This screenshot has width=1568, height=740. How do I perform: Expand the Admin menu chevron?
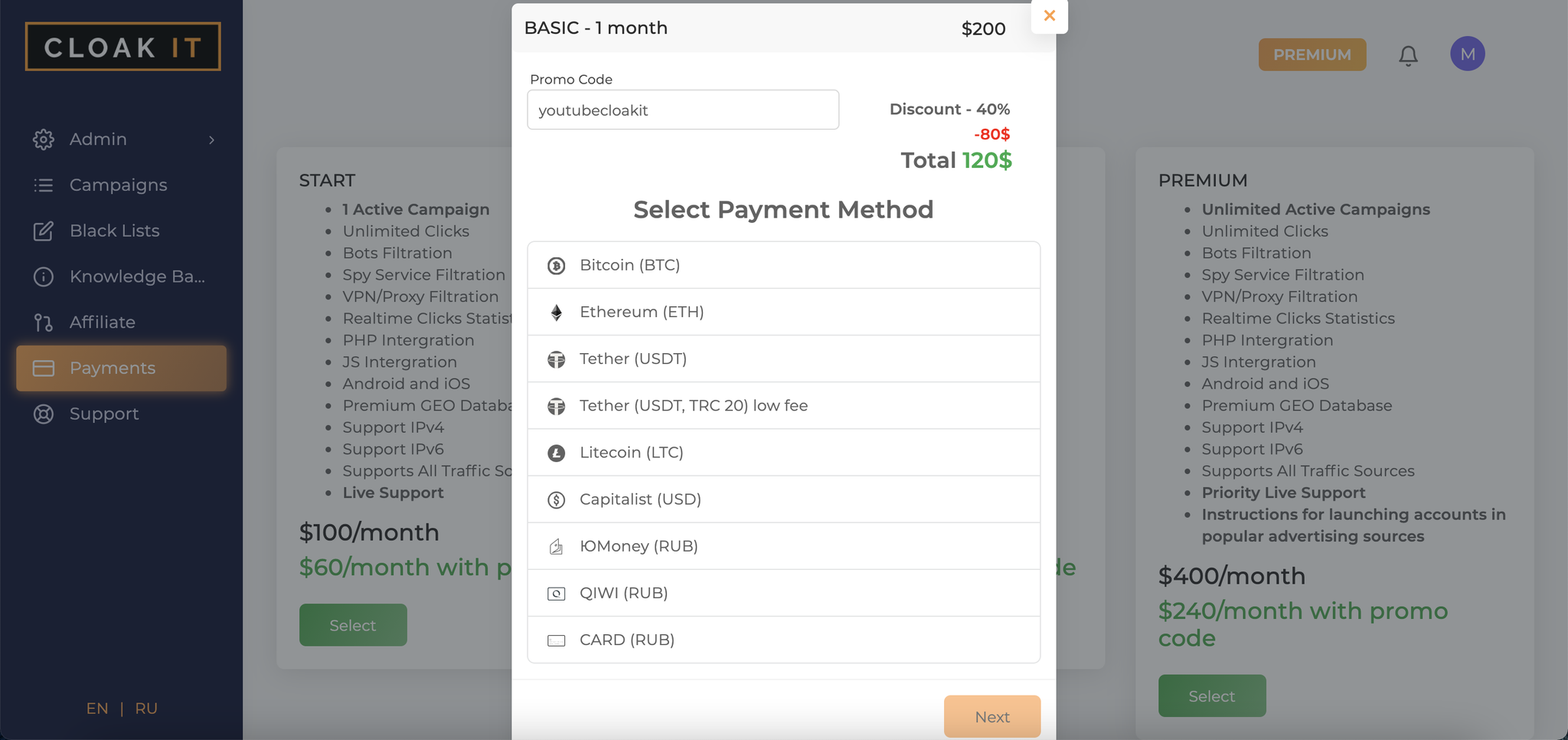pos(211,139)
